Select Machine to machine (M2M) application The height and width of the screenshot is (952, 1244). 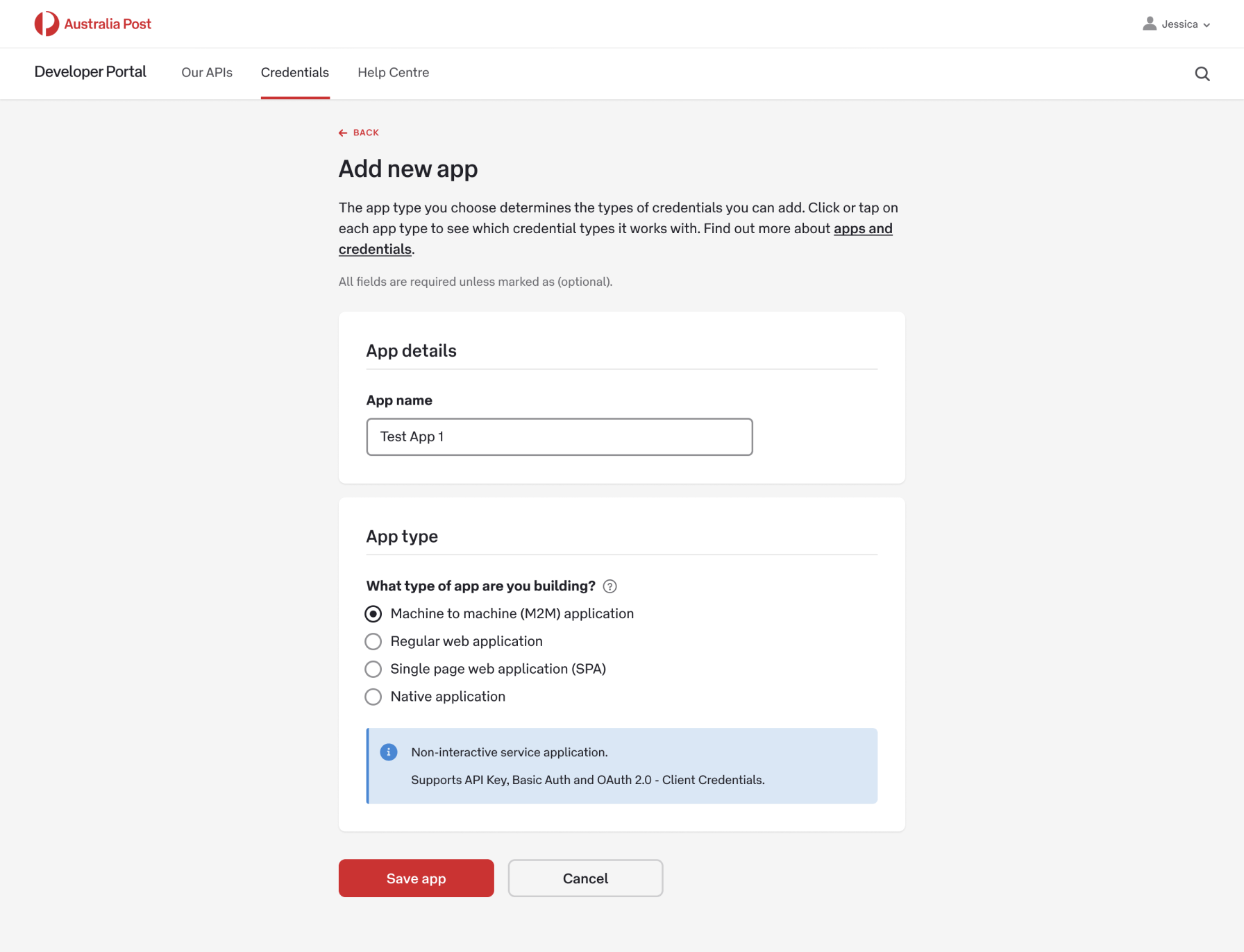tap(373, 614)
